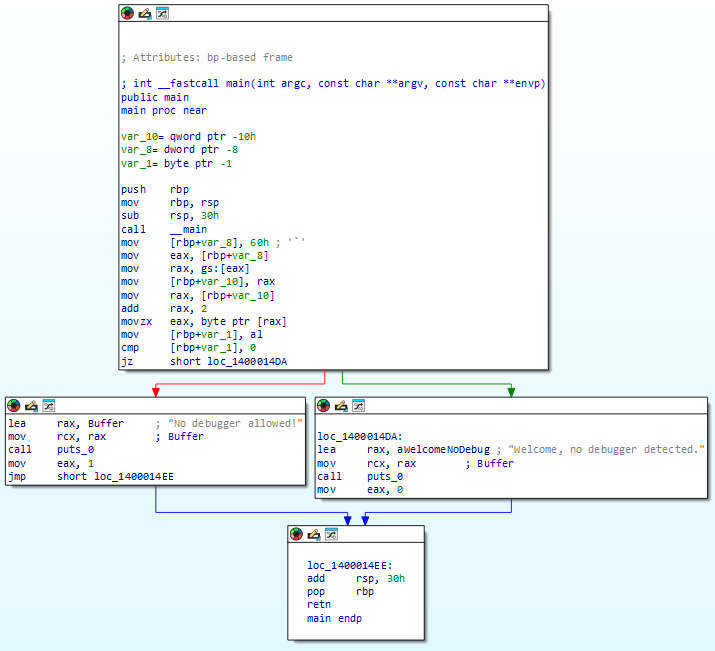The height and width of the screenshot is (651, 715).
Task: Click the aWelcomeNoDebug string reference
Action: click(x=443, y=450)
